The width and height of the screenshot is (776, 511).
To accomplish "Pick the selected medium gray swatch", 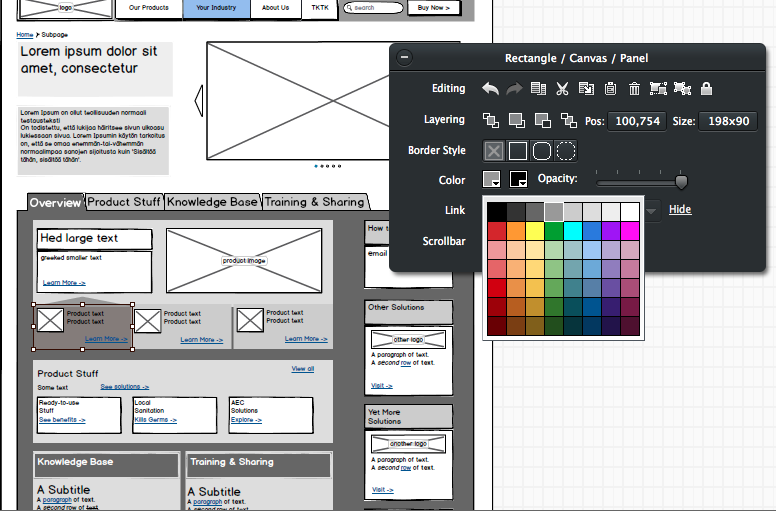I will (x=554, y=212).
